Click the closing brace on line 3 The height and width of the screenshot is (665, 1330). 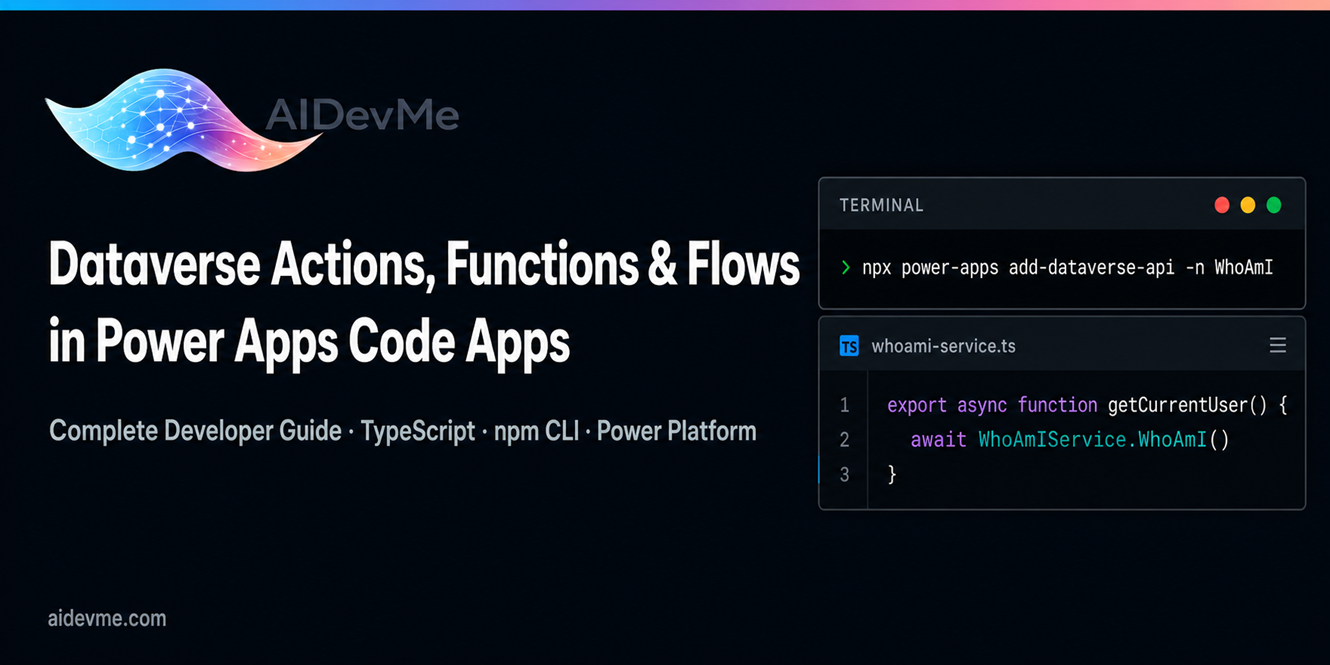tap(892, 474)
